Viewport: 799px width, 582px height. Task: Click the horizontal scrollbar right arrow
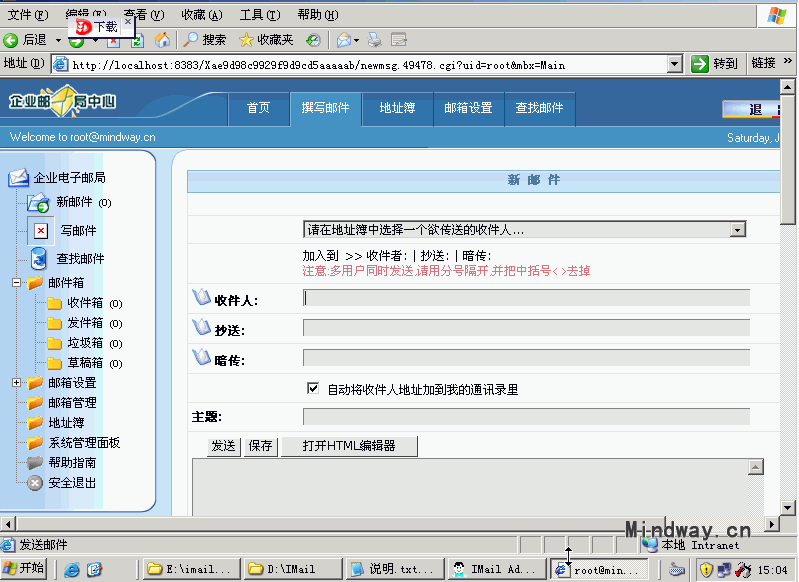coord(772,524)
